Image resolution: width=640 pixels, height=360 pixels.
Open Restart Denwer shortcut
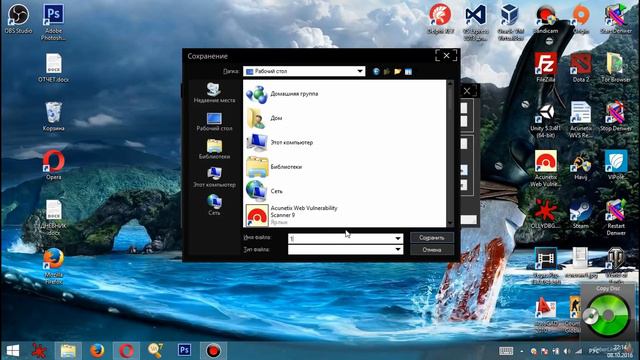[x=616, y=217]
